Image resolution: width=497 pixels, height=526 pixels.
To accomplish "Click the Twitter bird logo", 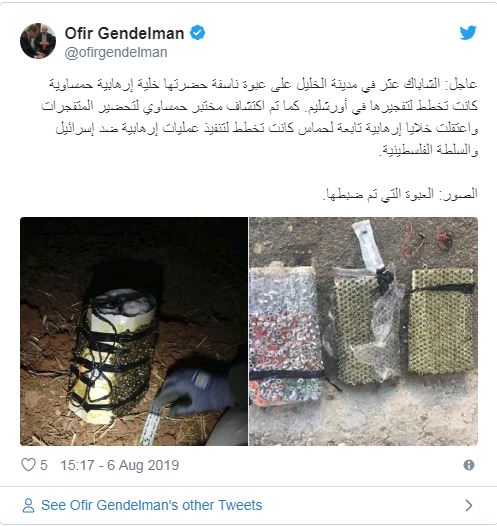I will [468, 33].
